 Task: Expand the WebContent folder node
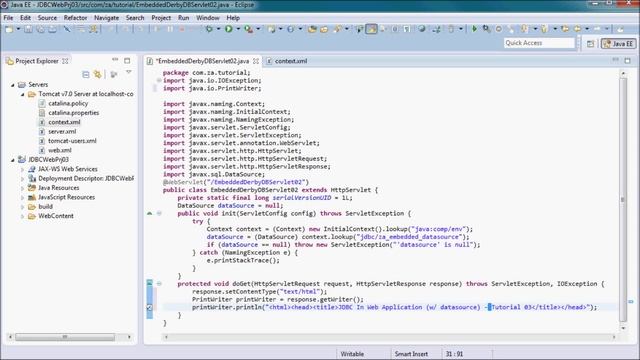(x=23, y=216)
